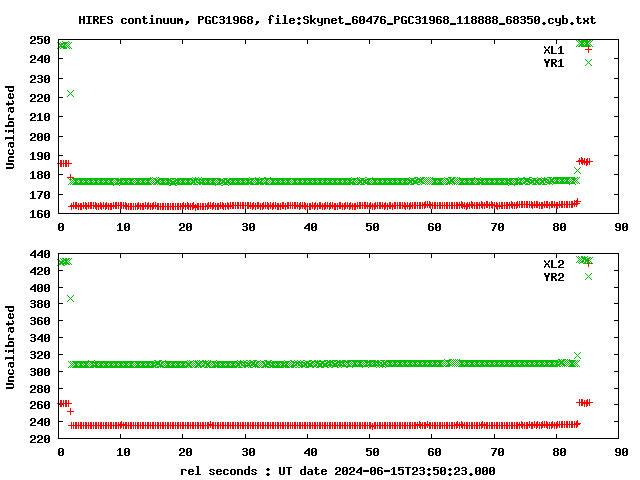This screenshot has width=640, height=480.
Task: Click the green cross marker beside YR2
Action: click(588, 277)
